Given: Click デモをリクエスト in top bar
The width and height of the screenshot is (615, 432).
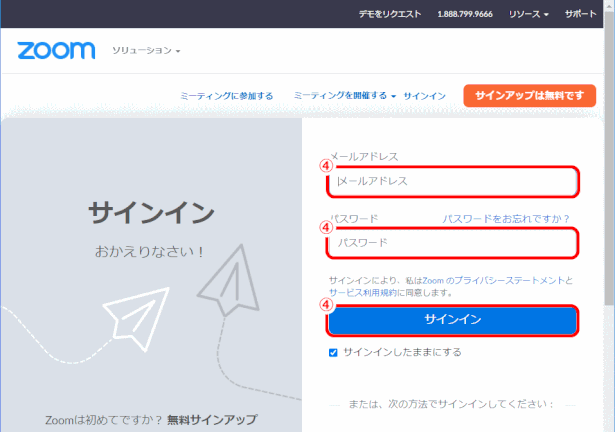Looking at the screenshot, I should [x=390, y=14].
